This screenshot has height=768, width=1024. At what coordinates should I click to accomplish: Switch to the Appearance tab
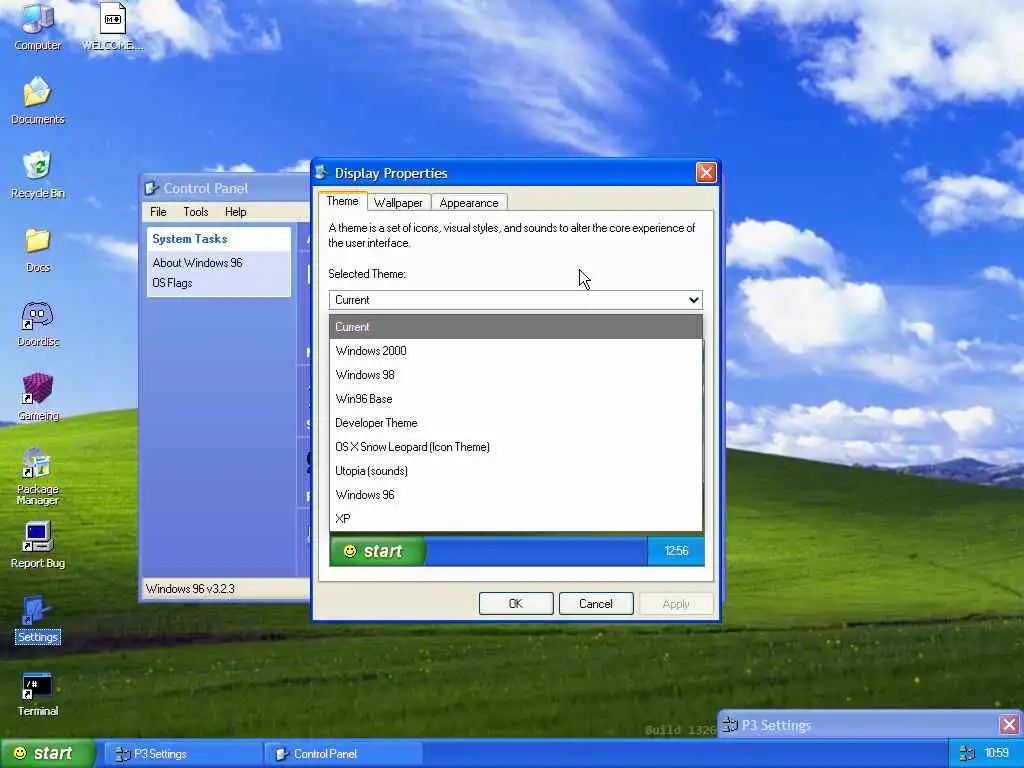469,202
